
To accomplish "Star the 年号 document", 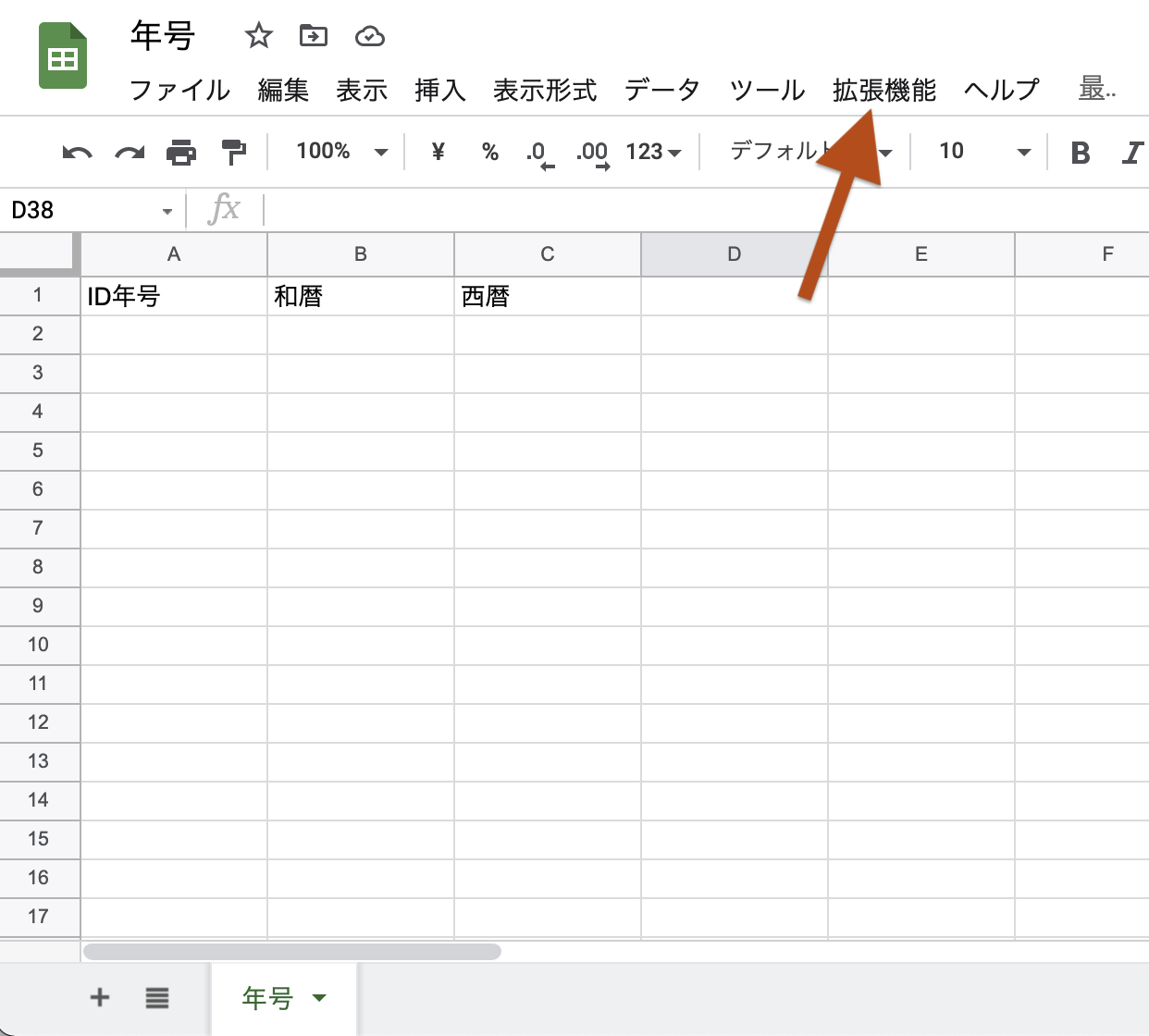I will (258, 36).
